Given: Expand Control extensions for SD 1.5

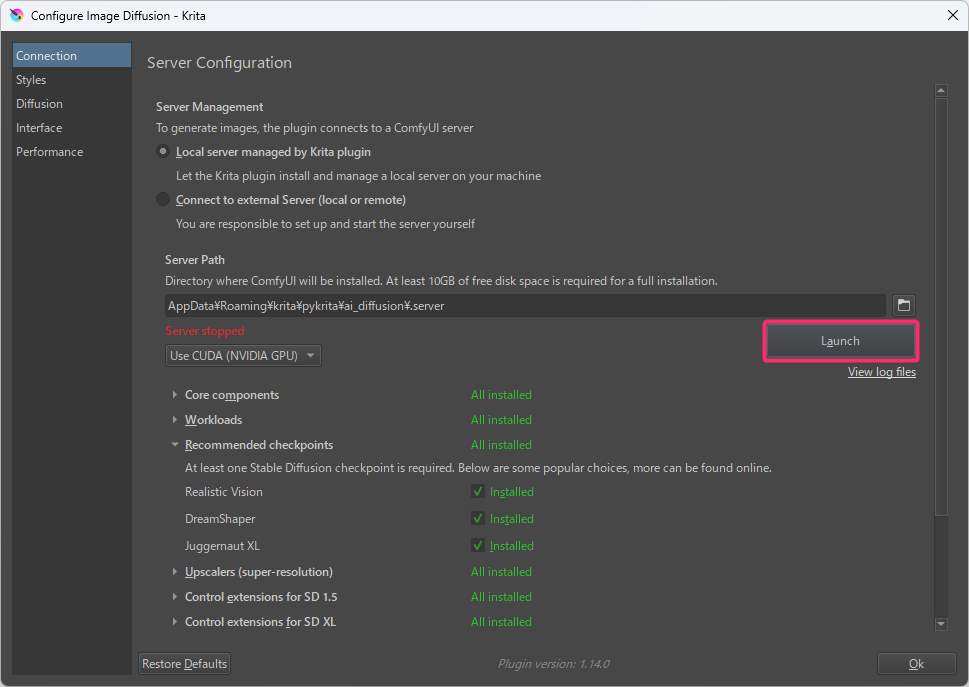Looking at the screenshot, I should pyautogui.click(x=175, y=597).
